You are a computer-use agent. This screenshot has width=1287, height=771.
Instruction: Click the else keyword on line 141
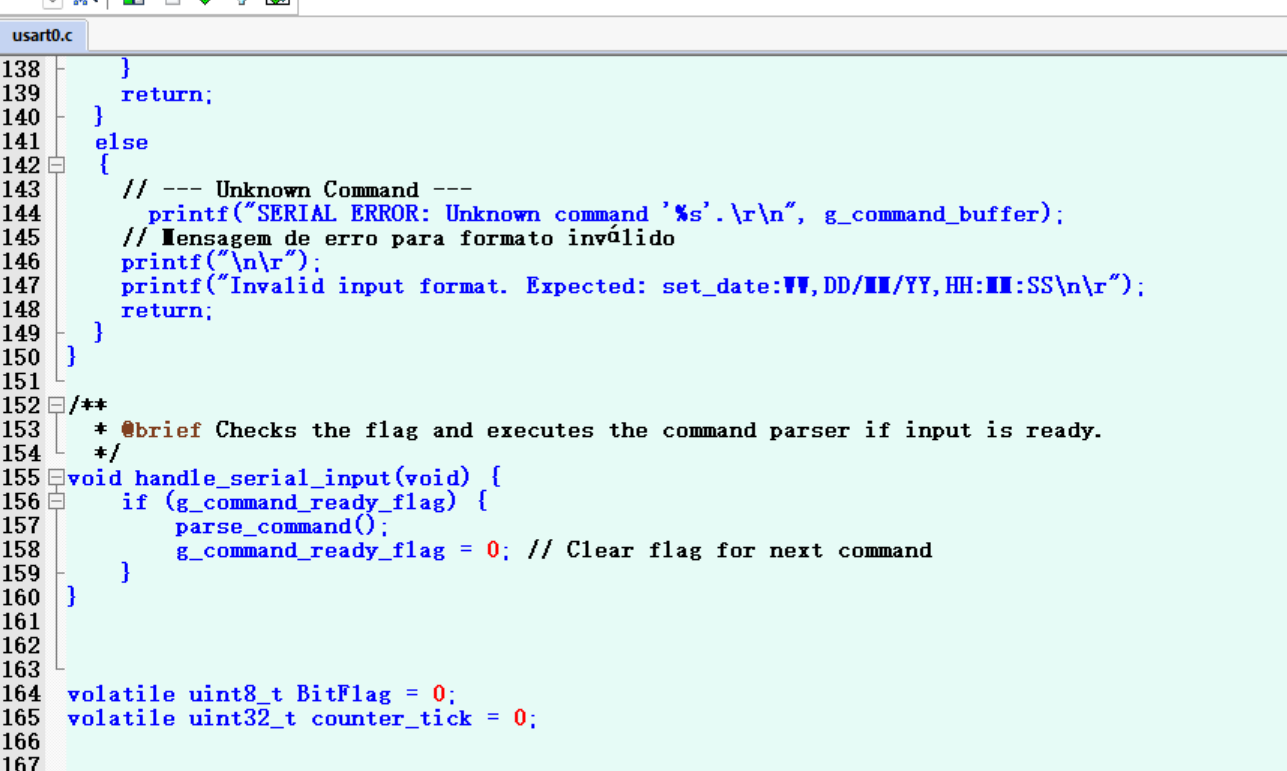pos(121,142)
